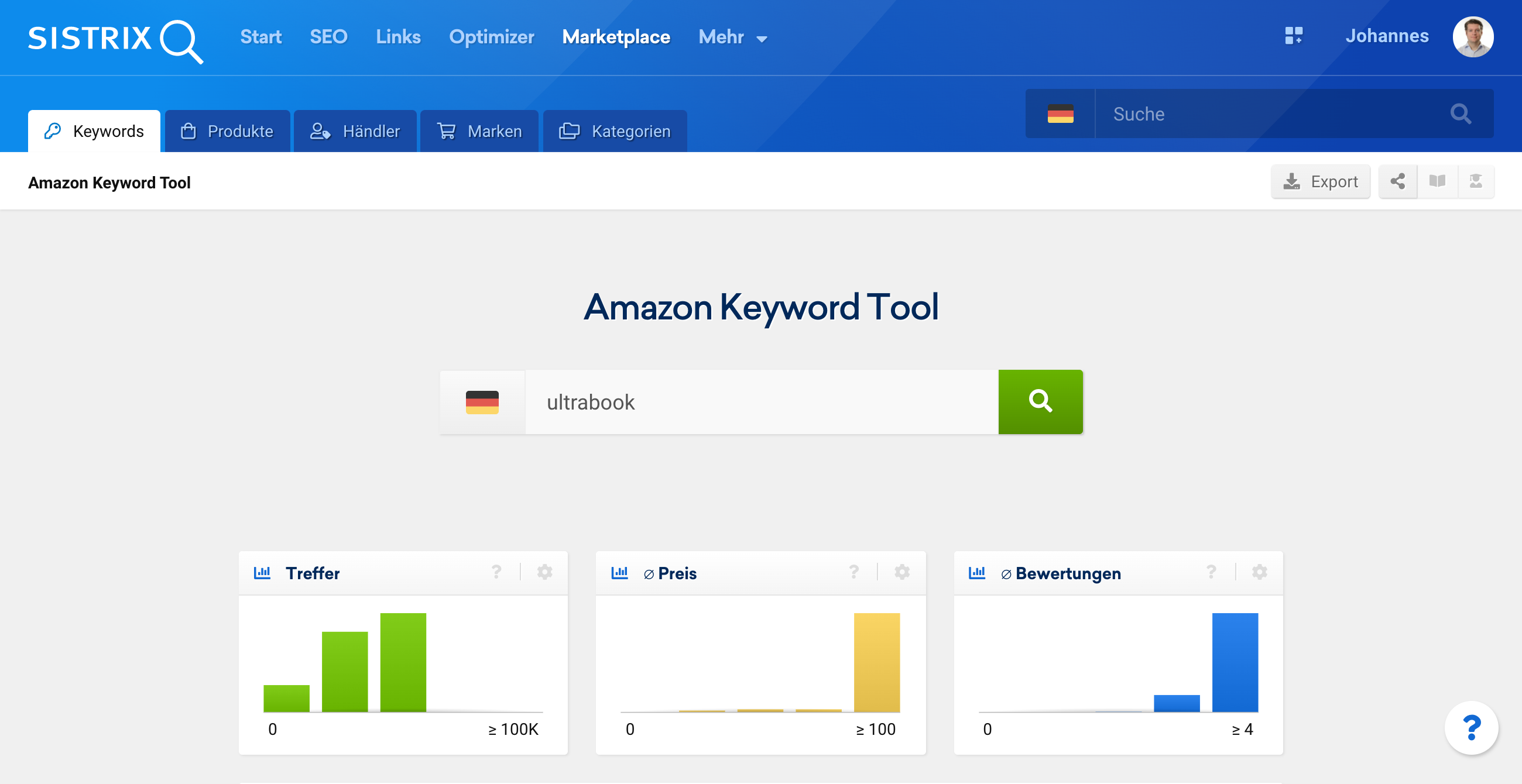This screenshot has width=1522, height=784.
Task: Open Treffer box settings gear
Action: (544, 572)
